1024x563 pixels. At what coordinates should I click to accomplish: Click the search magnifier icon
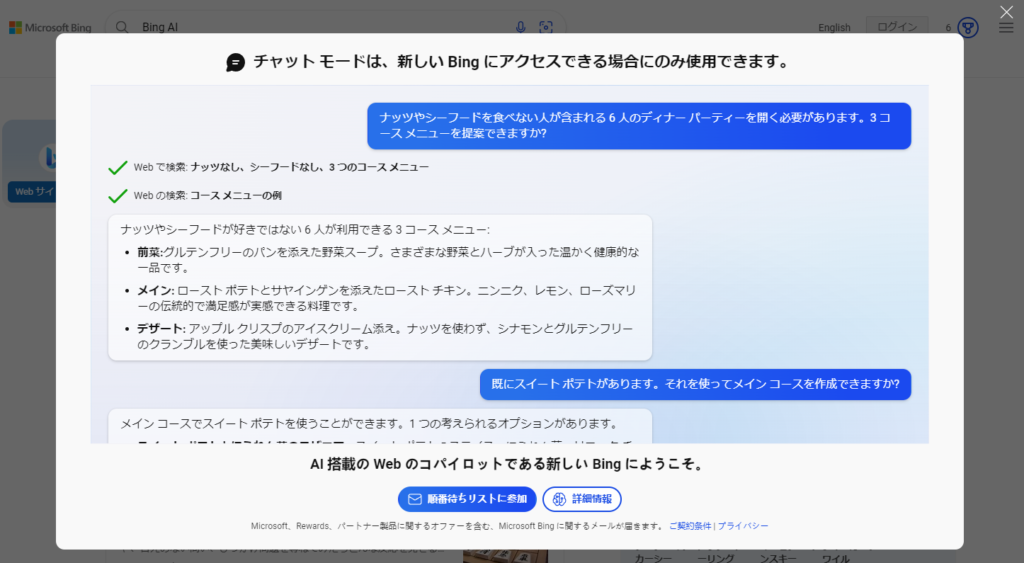click(x=122, y=27)
